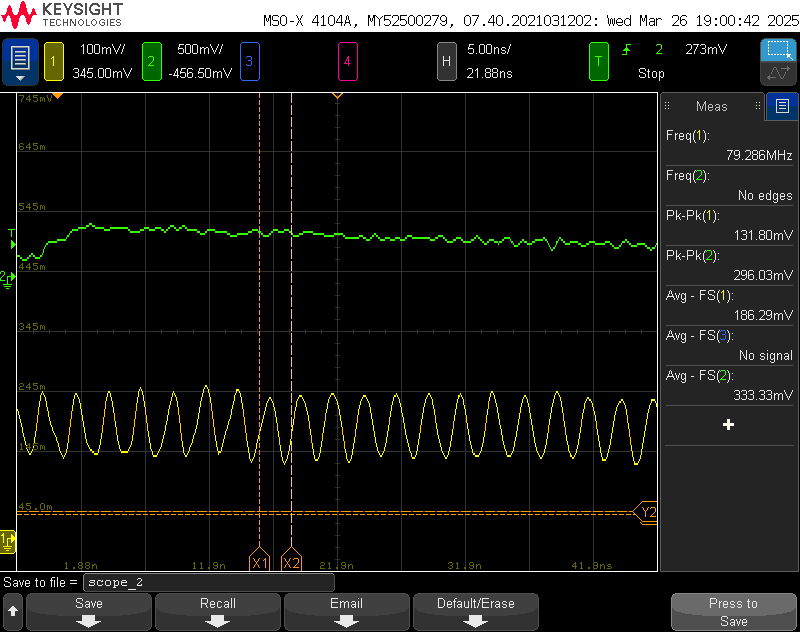Click the Save to file name field
The image size is (800, 632).
coord(209,582)
